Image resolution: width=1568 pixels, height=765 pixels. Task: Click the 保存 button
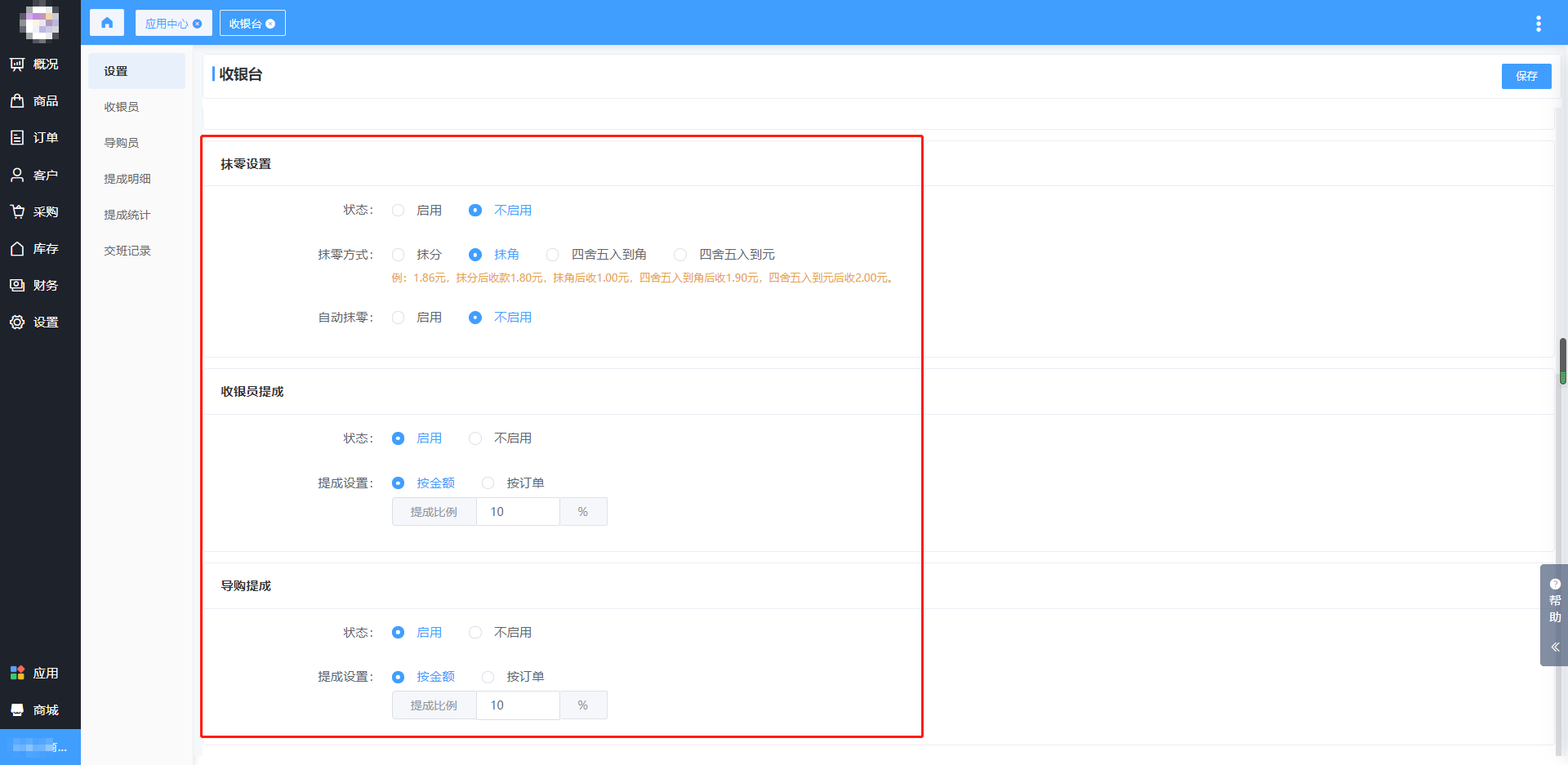[x=1526, y=76]
